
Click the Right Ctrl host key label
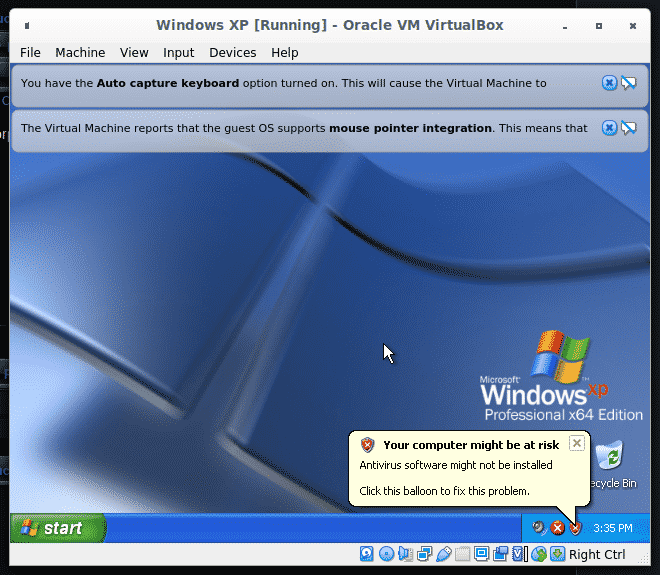[597, 554]
